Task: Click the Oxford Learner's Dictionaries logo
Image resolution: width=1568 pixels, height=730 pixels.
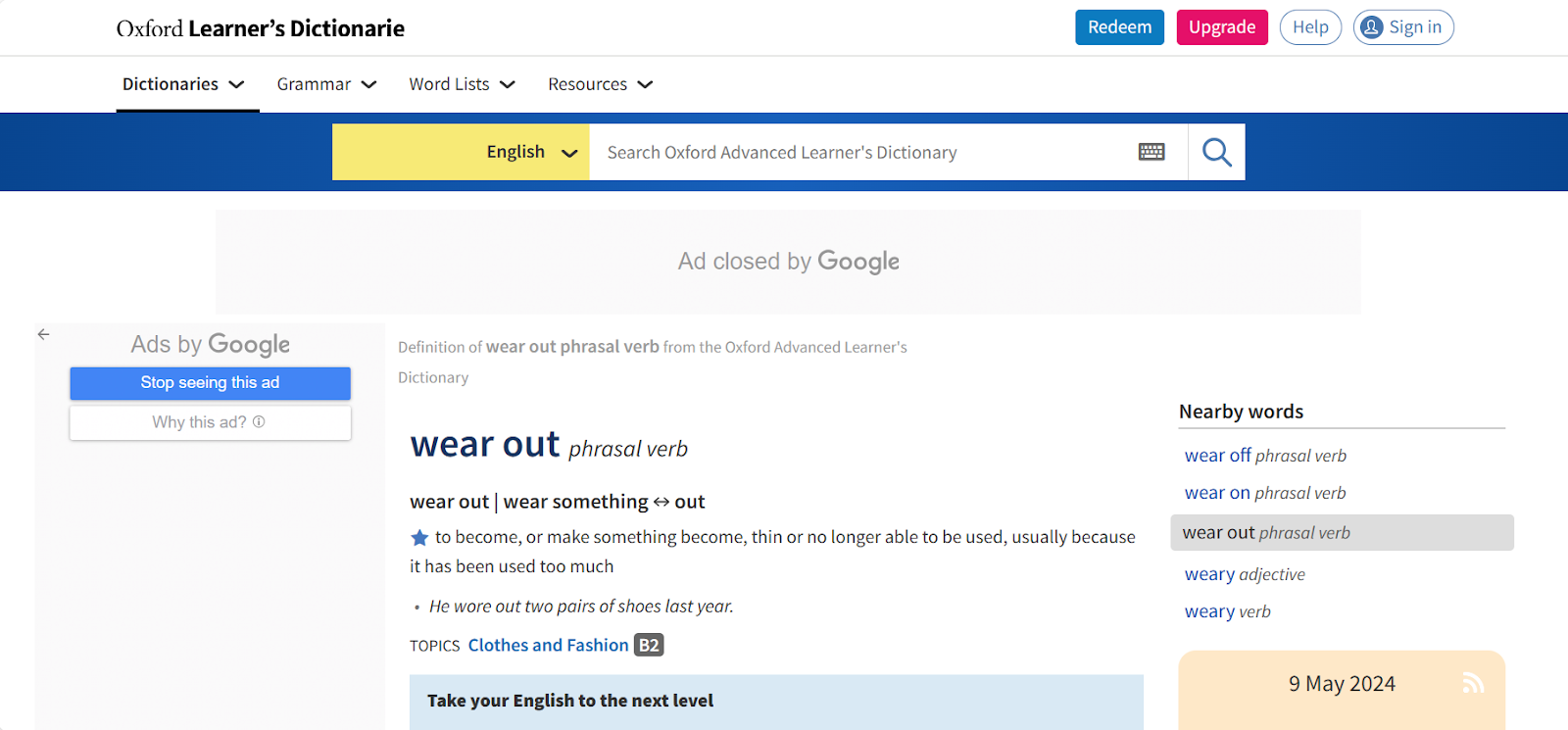Action: tap(260, 28)
